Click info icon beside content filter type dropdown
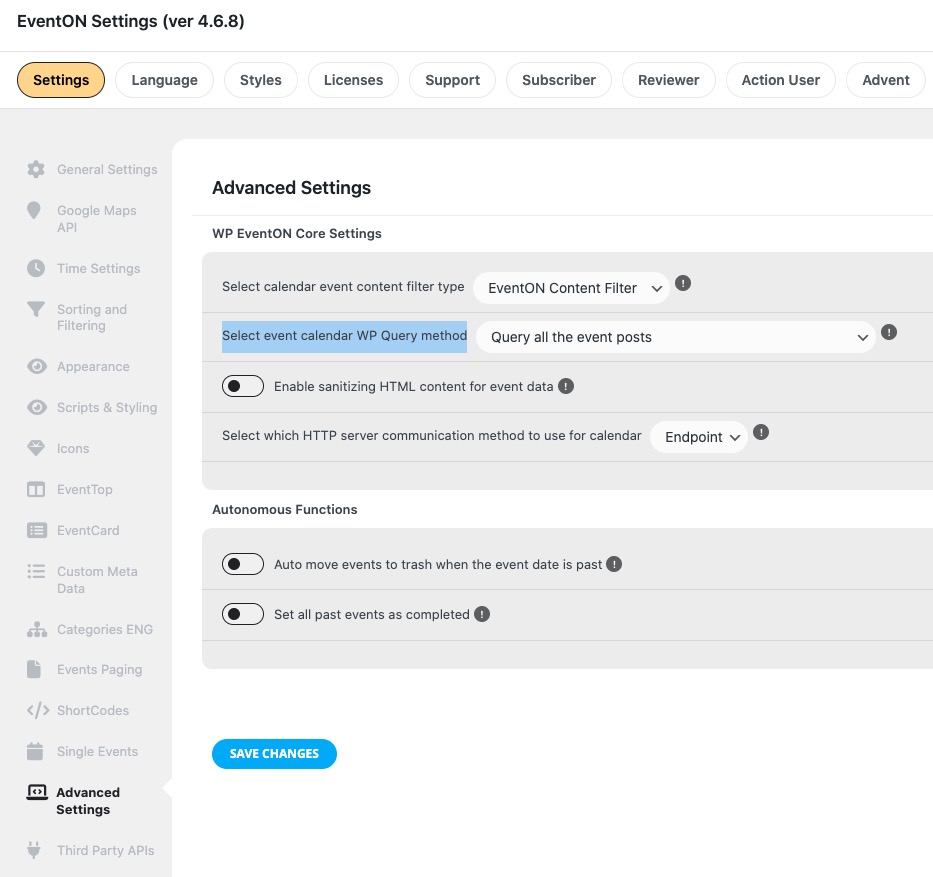The width and height of the screenshot is (933, 877). point(683,283)
